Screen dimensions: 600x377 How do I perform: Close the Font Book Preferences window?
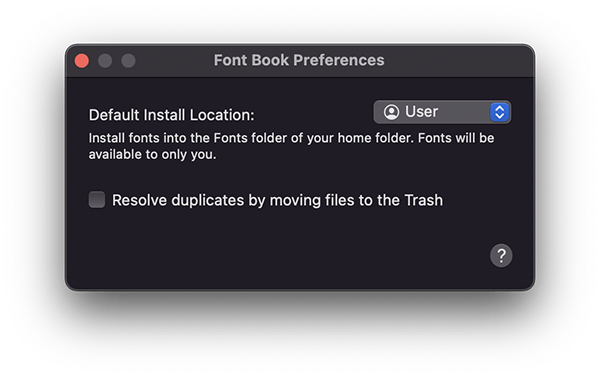click(x=82, y=60)
